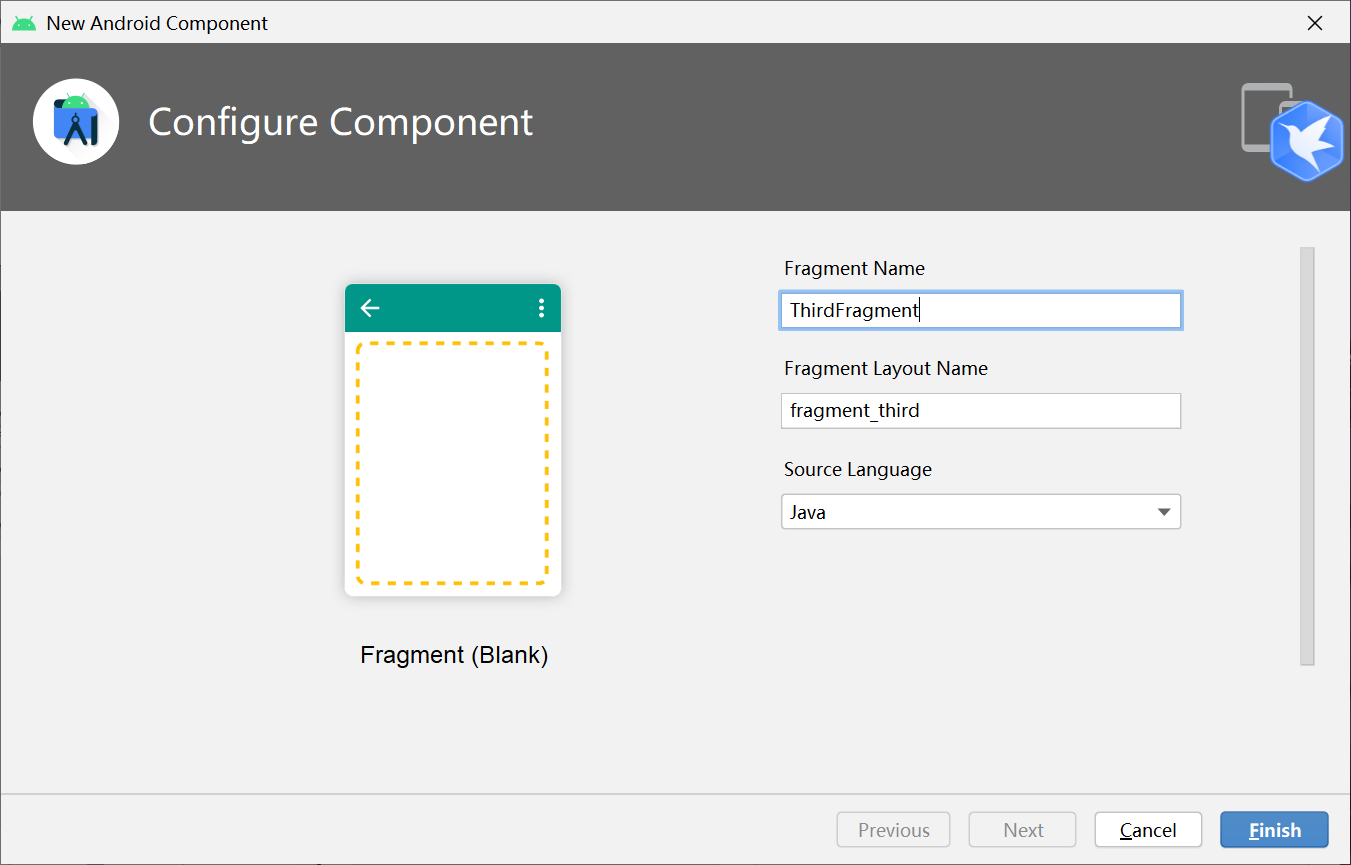Click the 'Fragment Name' label

[x=854, y=268]
